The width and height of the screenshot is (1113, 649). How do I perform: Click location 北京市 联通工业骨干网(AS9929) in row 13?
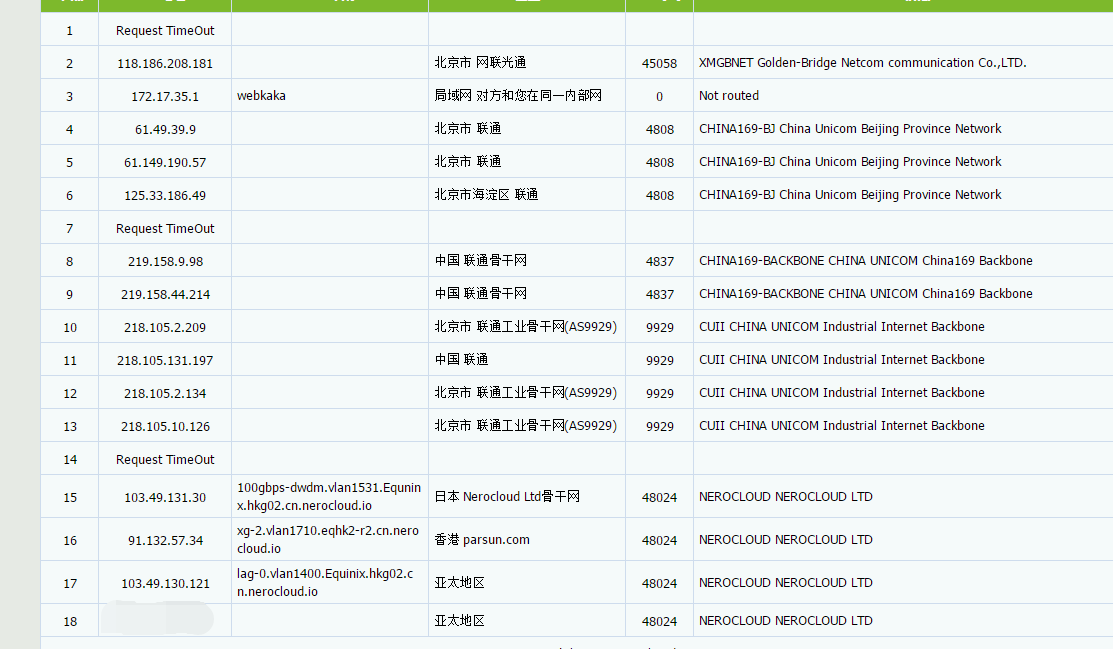tap(525, 425)
